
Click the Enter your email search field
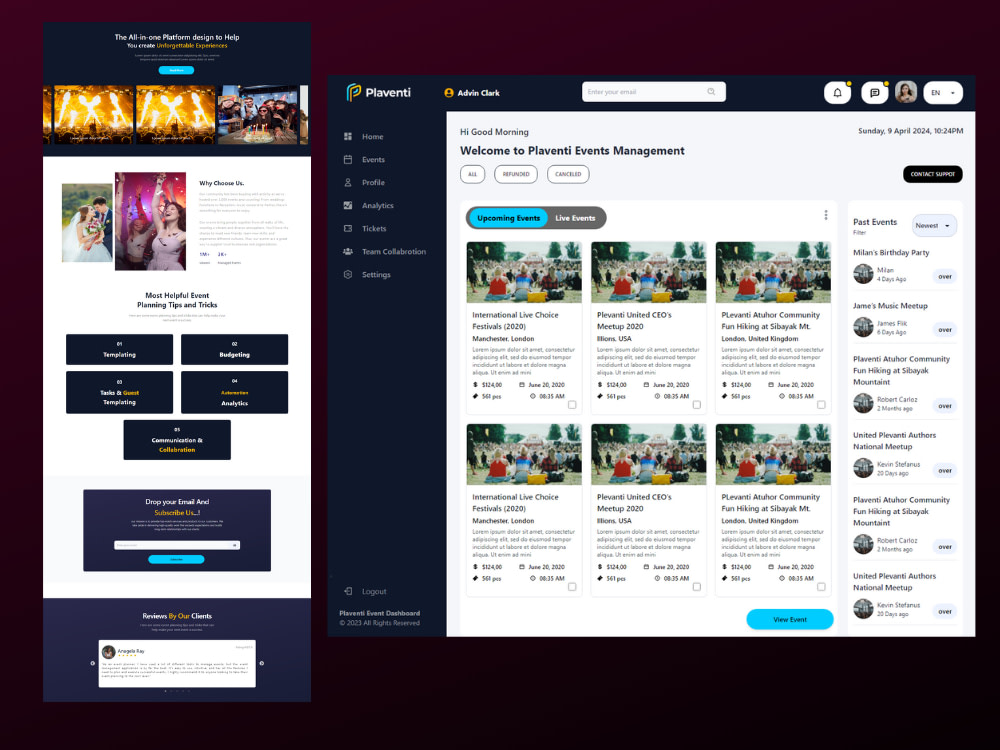[x=654, y=92]
